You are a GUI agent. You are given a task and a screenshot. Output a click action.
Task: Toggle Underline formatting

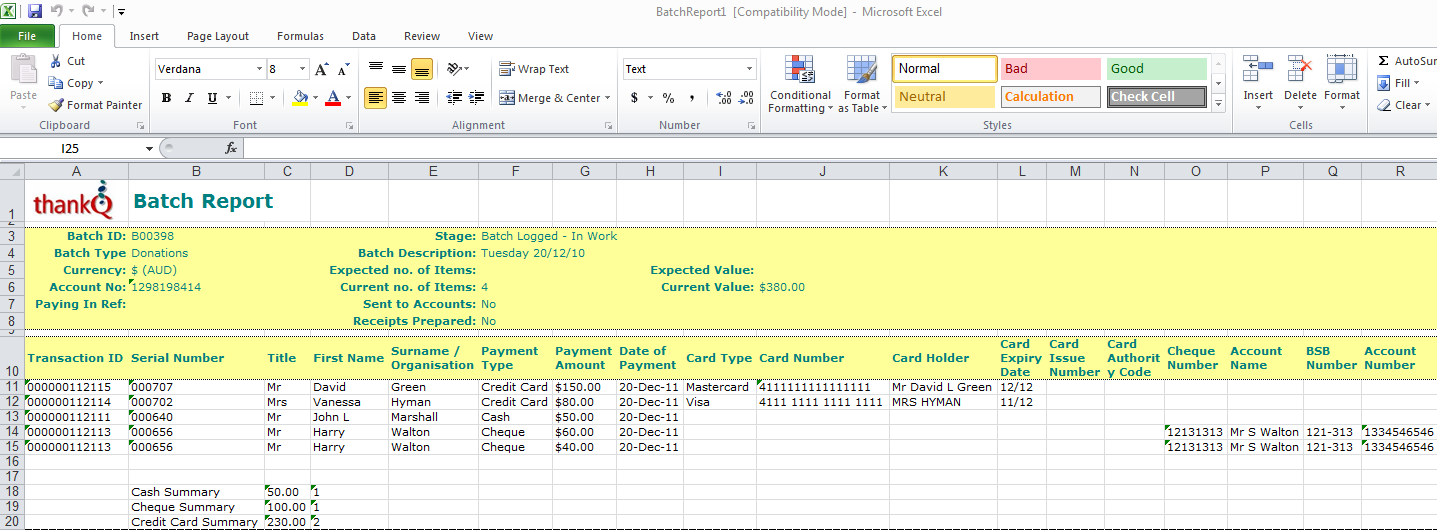212,98
